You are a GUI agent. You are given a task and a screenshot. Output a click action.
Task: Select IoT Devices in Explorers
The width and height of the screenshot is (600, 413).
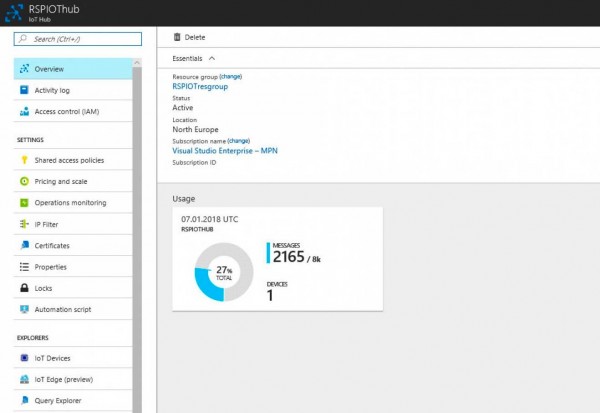coord(52,358)
